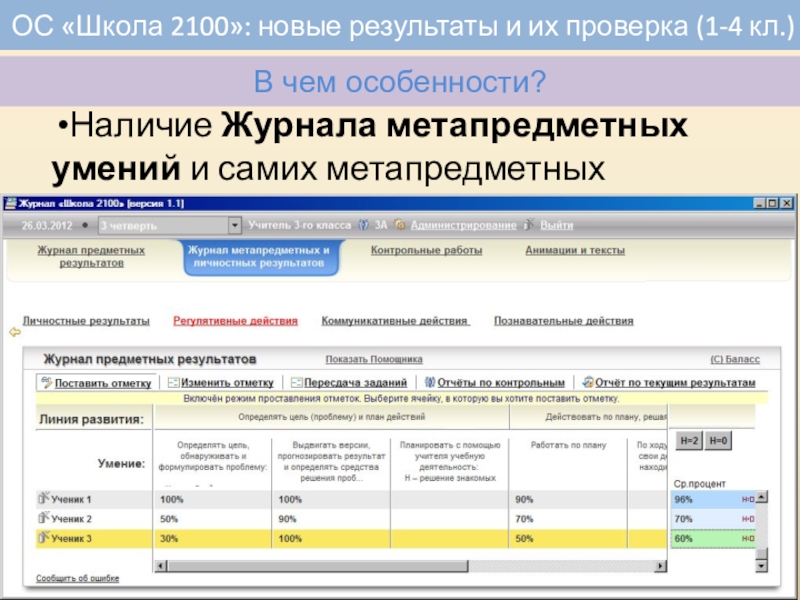Click the horizontal scrollbar thumb
This screenshot has width=800, height=600.
click(318, 566)
